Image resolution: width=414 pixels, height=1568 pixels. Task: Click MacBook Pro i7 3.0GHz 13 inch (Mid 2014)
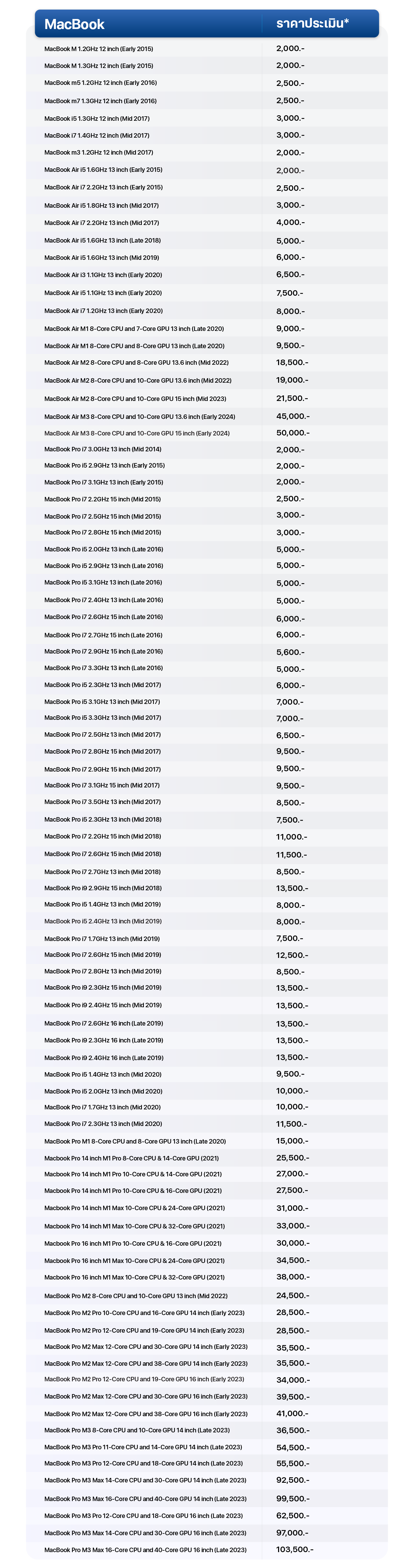103,449
